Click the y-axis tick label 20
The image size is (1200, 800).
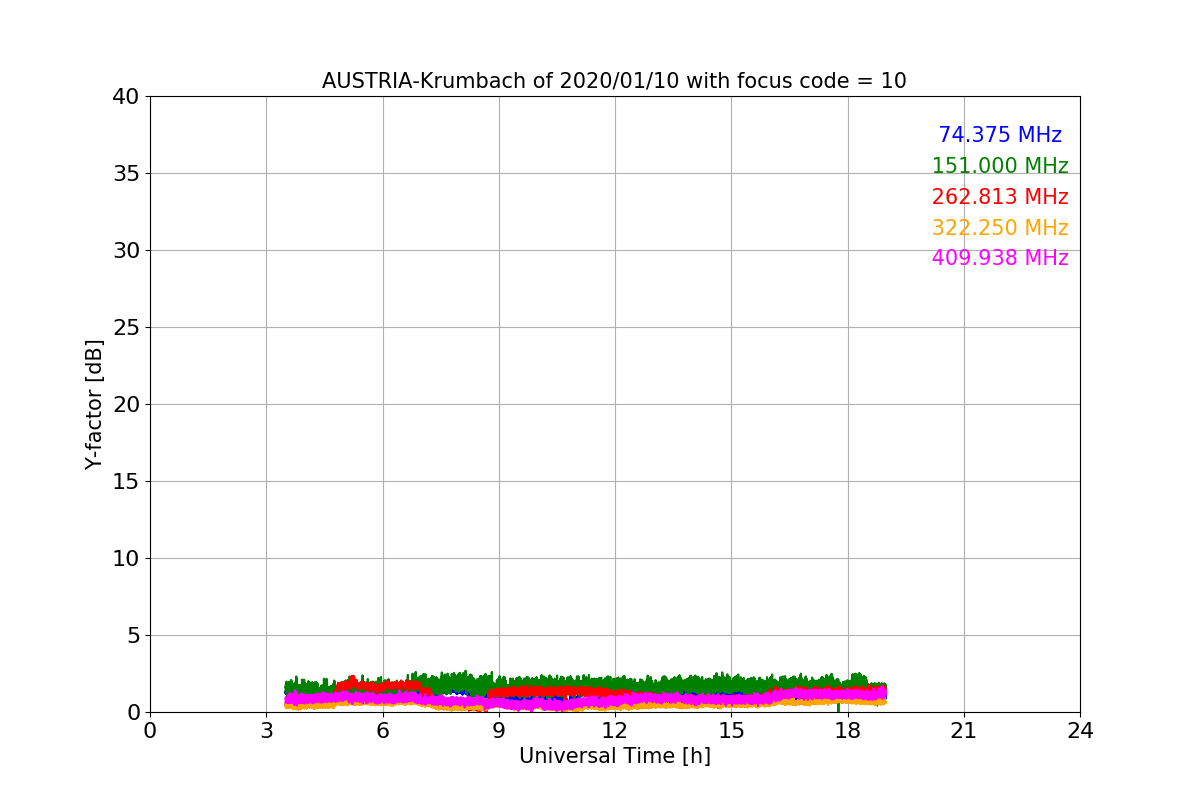click(x=126, y=405)
